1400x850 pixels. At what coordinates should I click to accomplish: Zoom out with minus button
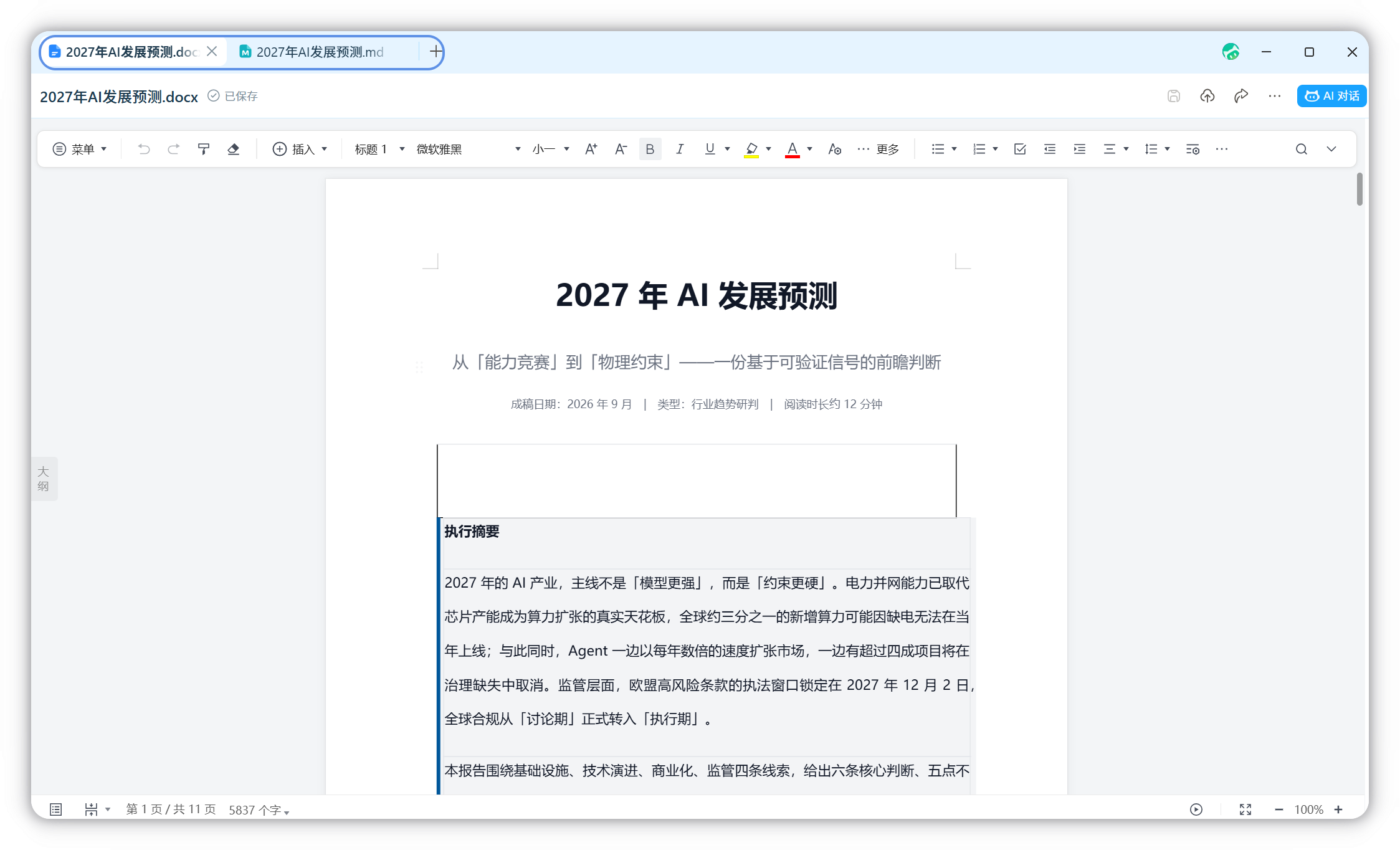1279,809
